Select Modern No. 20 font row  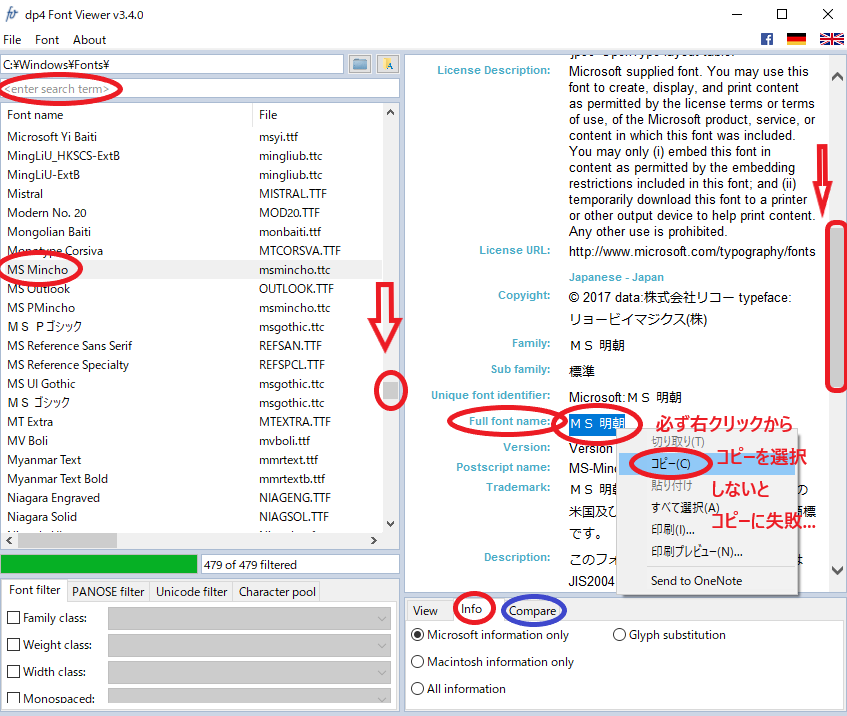192,212
